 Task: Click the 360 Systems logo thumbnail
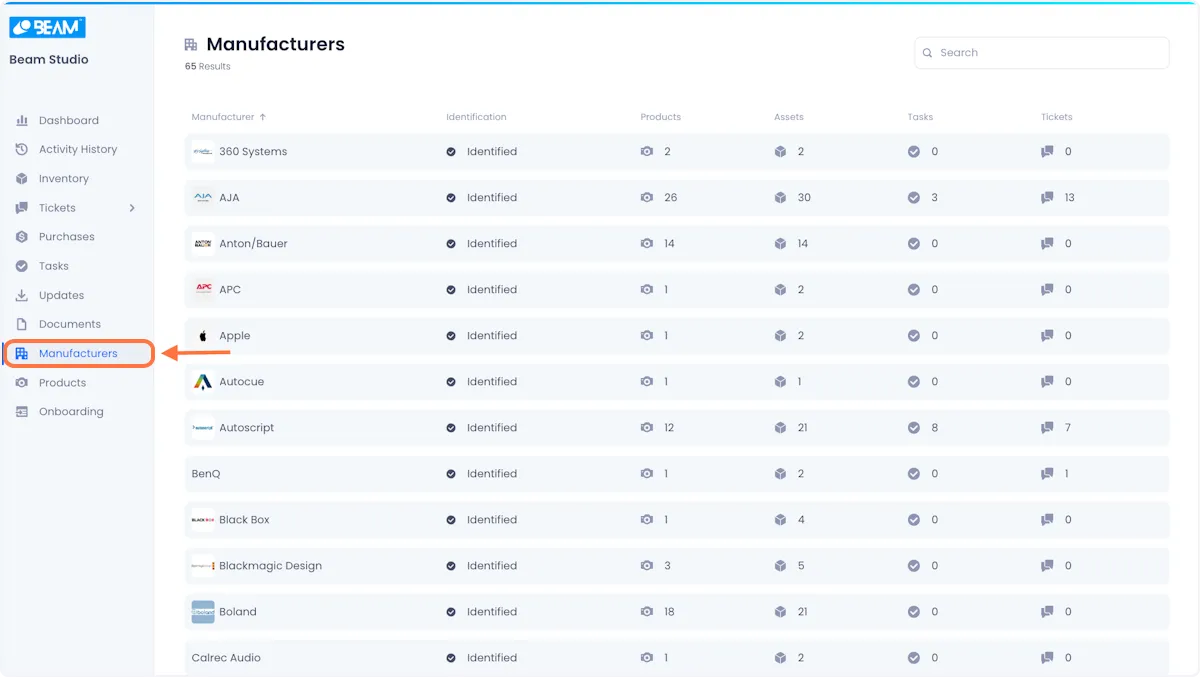[x=203, y=152]
